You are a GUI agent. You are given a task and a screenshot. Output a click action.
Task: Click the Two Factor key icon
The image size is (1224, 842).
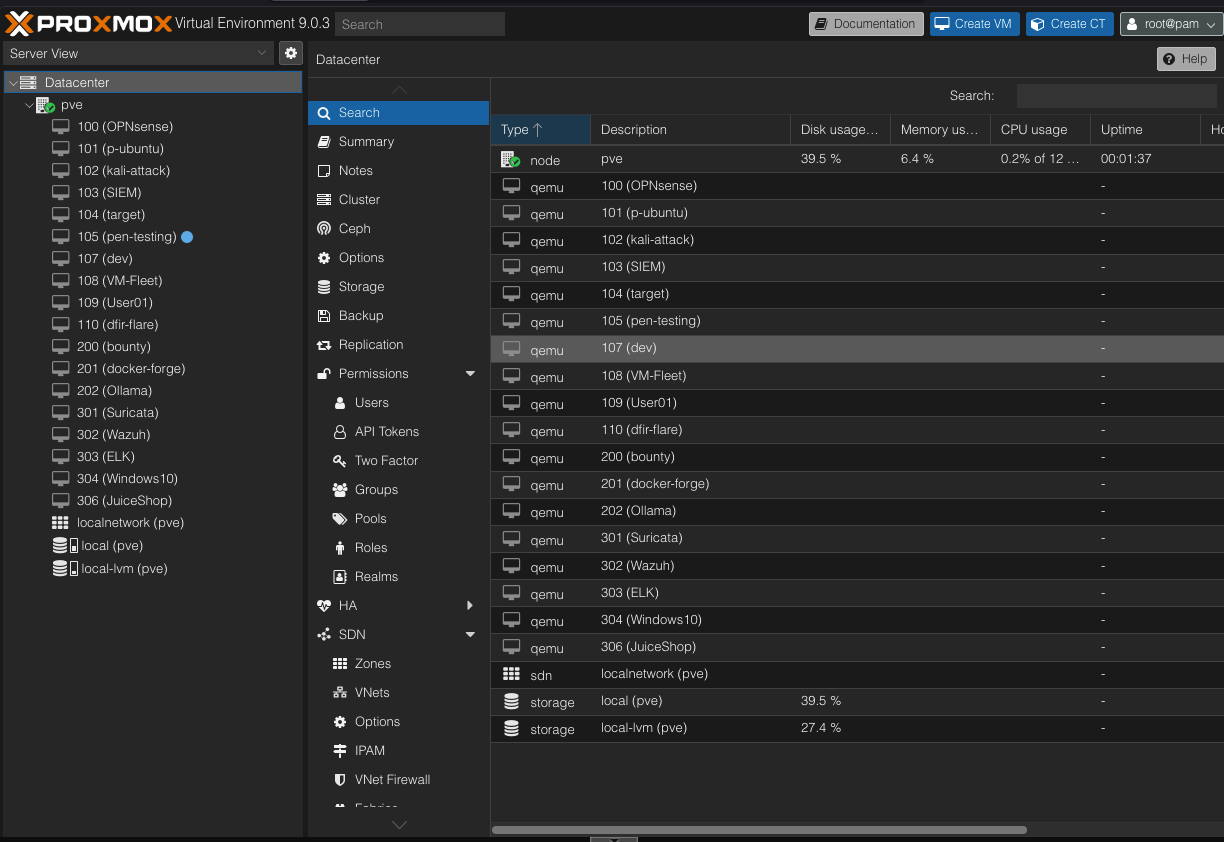tap(340, 461)
